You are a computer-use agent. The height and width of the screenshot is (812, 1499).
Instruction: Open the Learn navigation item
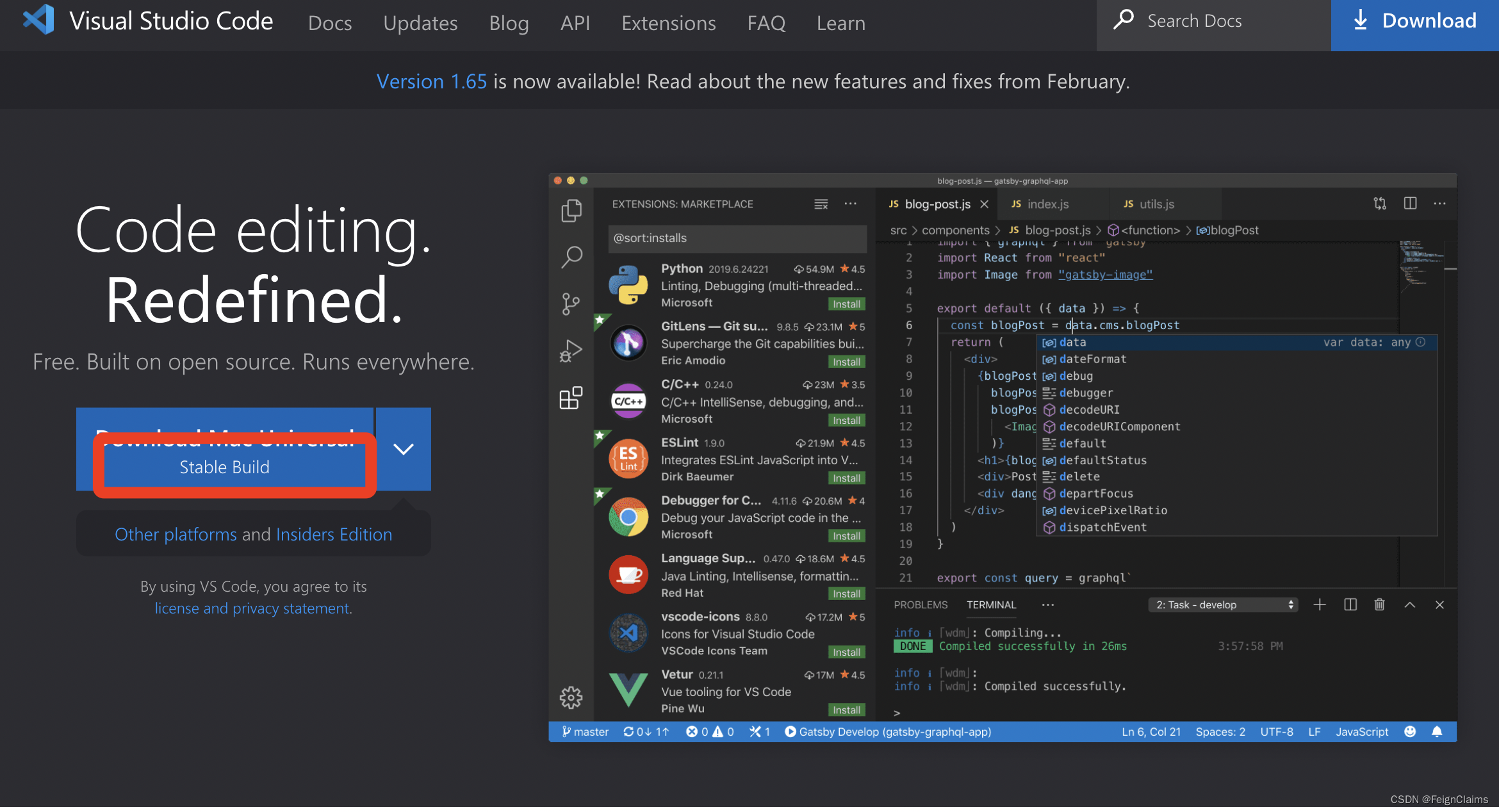point(840,23)
